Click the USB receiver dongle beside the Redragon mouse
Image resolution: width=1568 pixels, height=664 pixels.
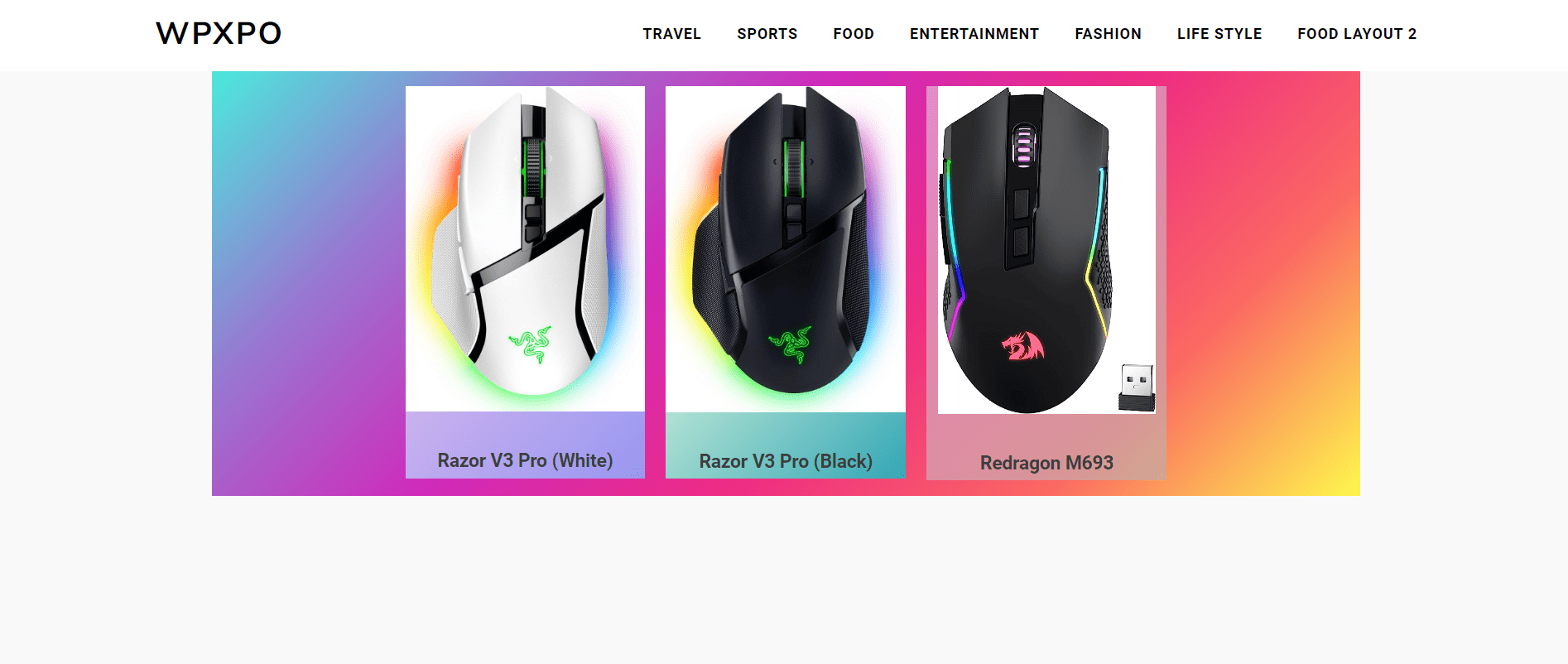click(x=1137, y=387)
